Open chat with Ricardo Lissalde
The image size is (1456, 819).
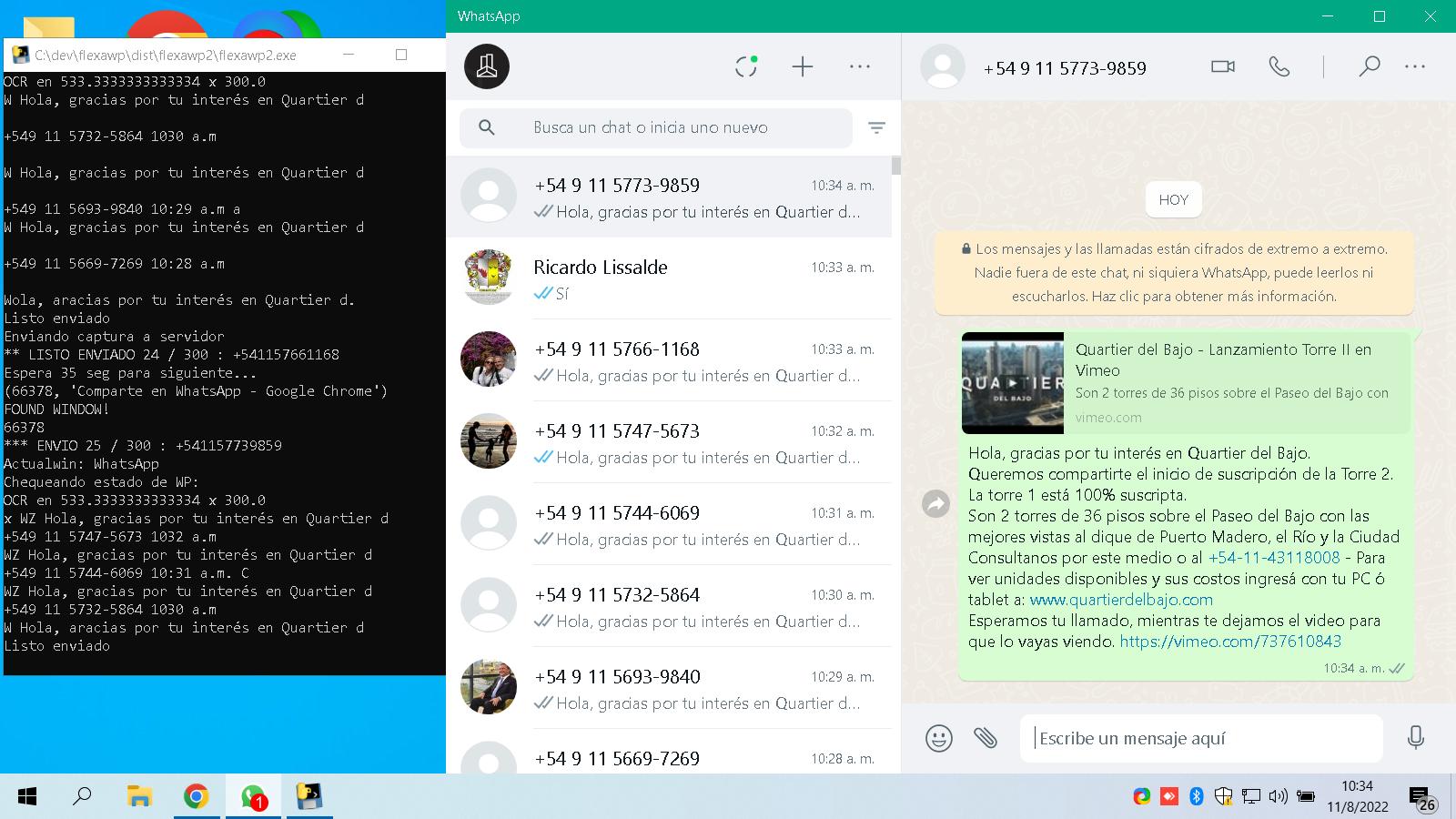669,278
